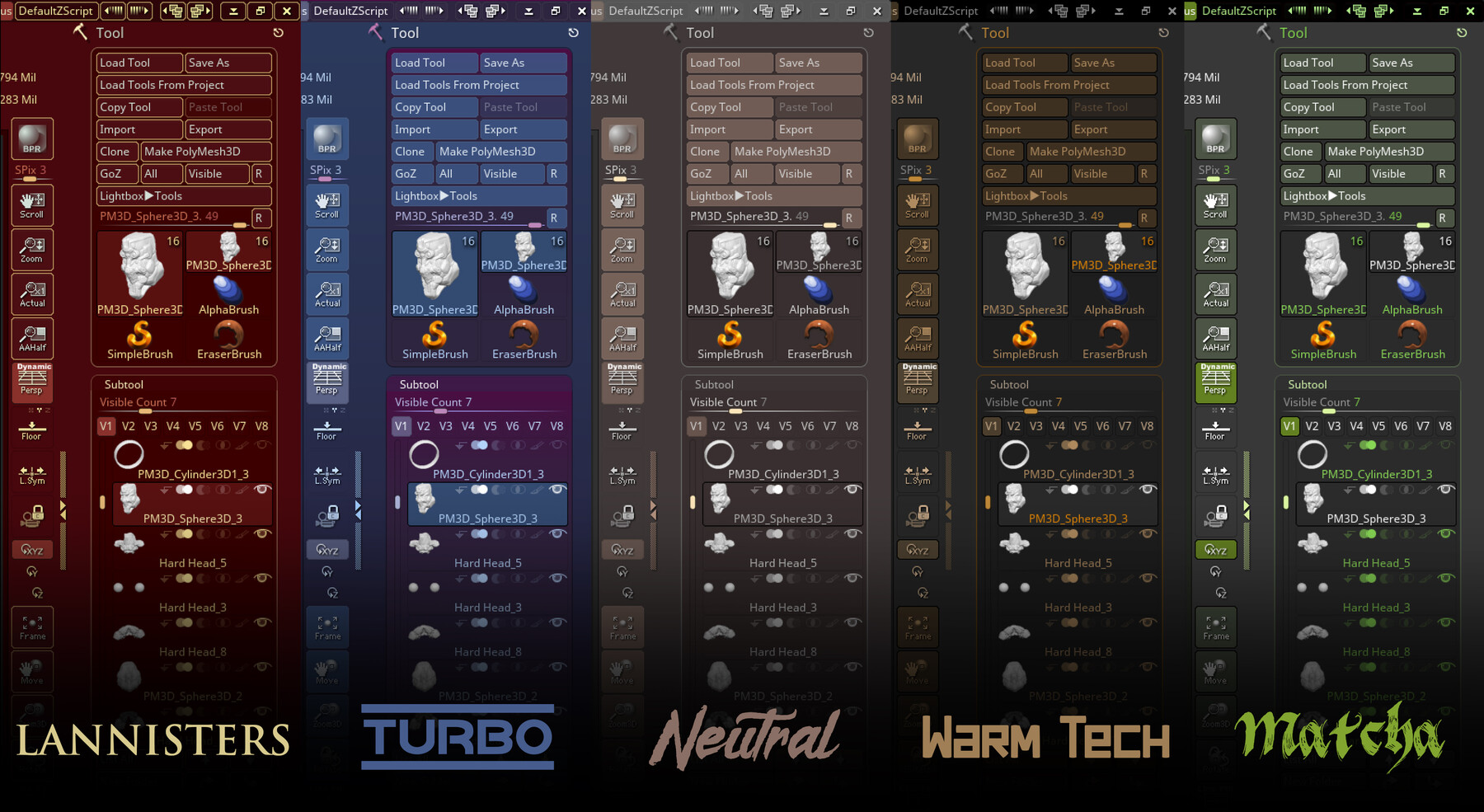Enable the AAHalf view icon
This screenshot has height=812, width=1484.
(x=31, y=338)
